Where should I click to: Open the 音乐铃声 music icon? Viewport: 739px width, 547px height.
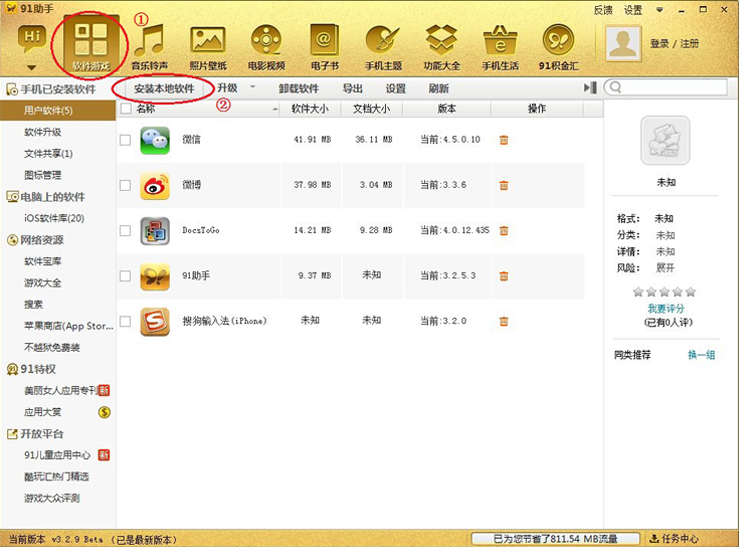(x=149, y=41)
